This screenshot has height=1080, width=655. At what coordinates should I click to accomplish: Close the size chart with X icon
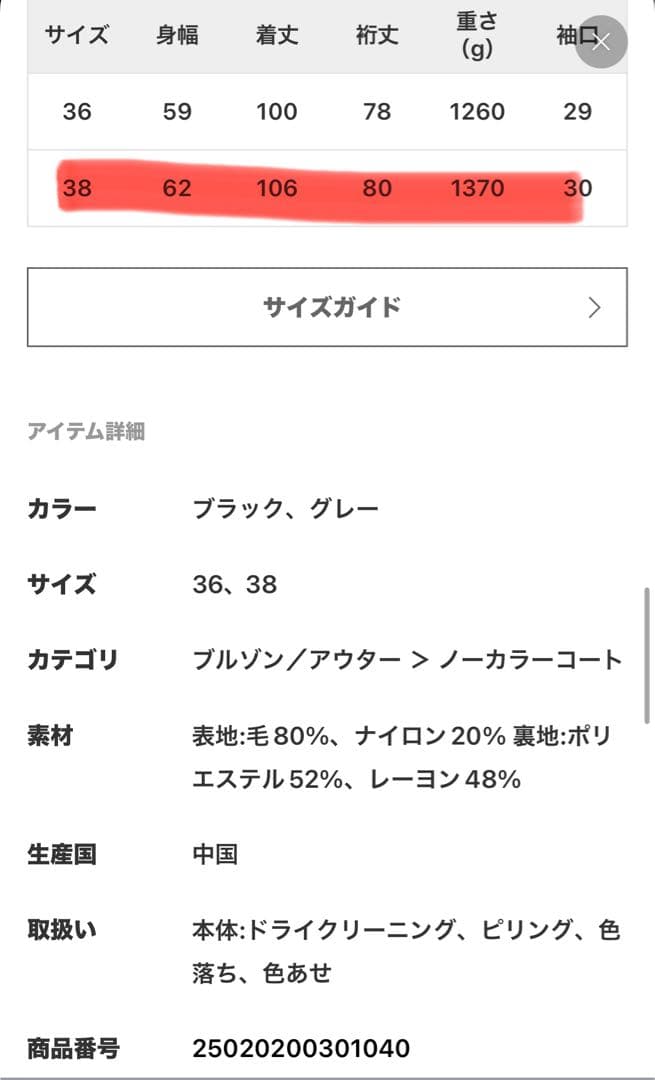pos(601,42)
